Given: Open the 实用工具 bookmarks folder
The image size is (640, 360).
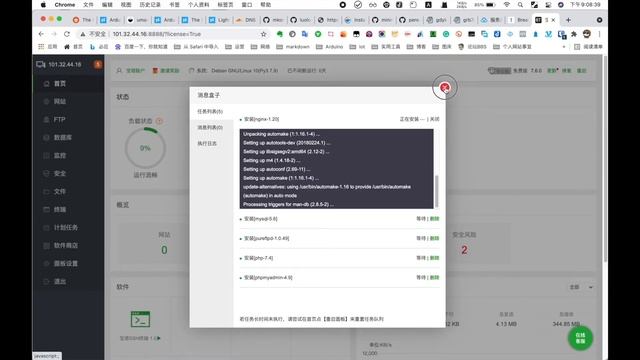Looking at the screenshot, I should coord(386,47).
